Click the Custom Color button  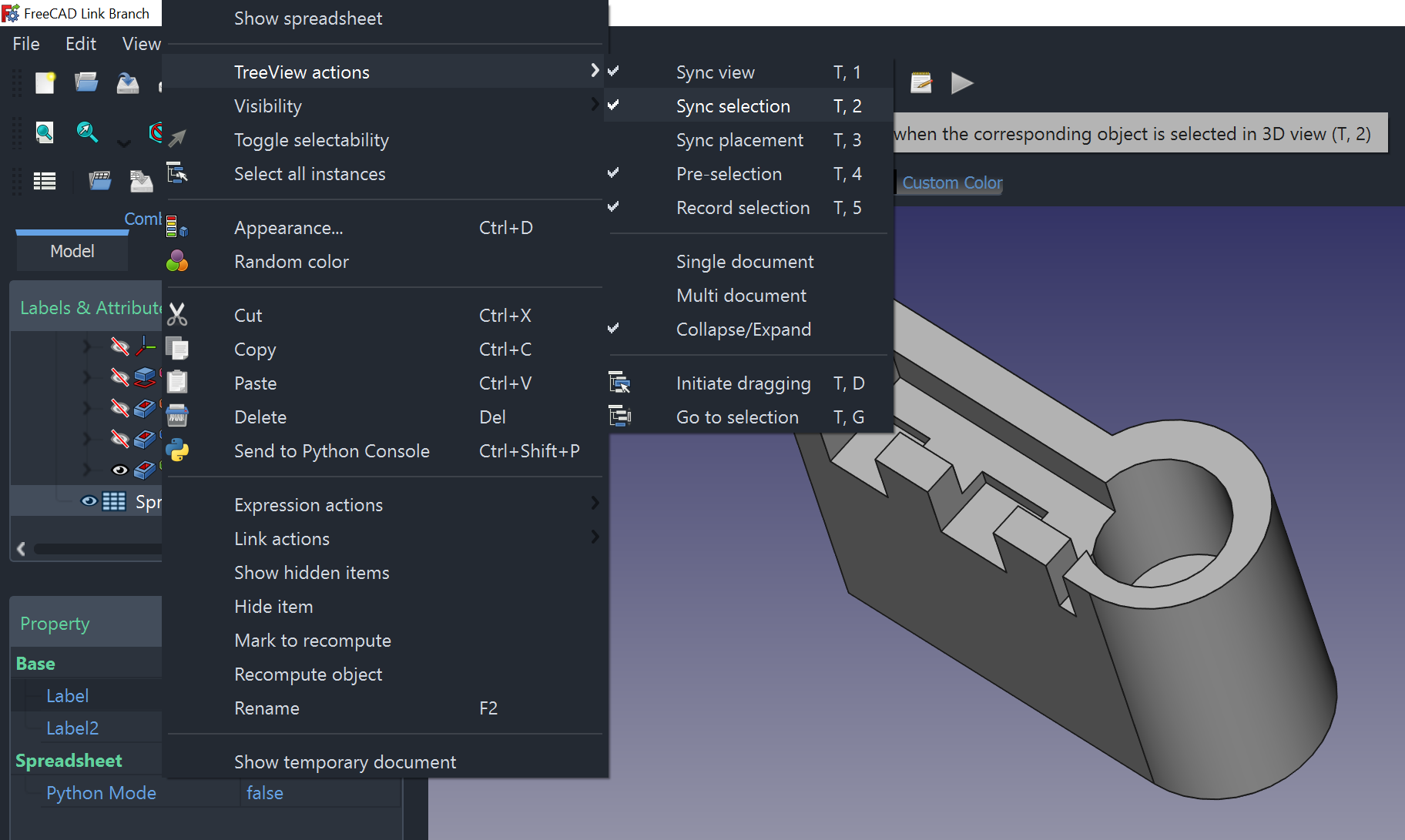pyautogui.click(x=951, y=182)
